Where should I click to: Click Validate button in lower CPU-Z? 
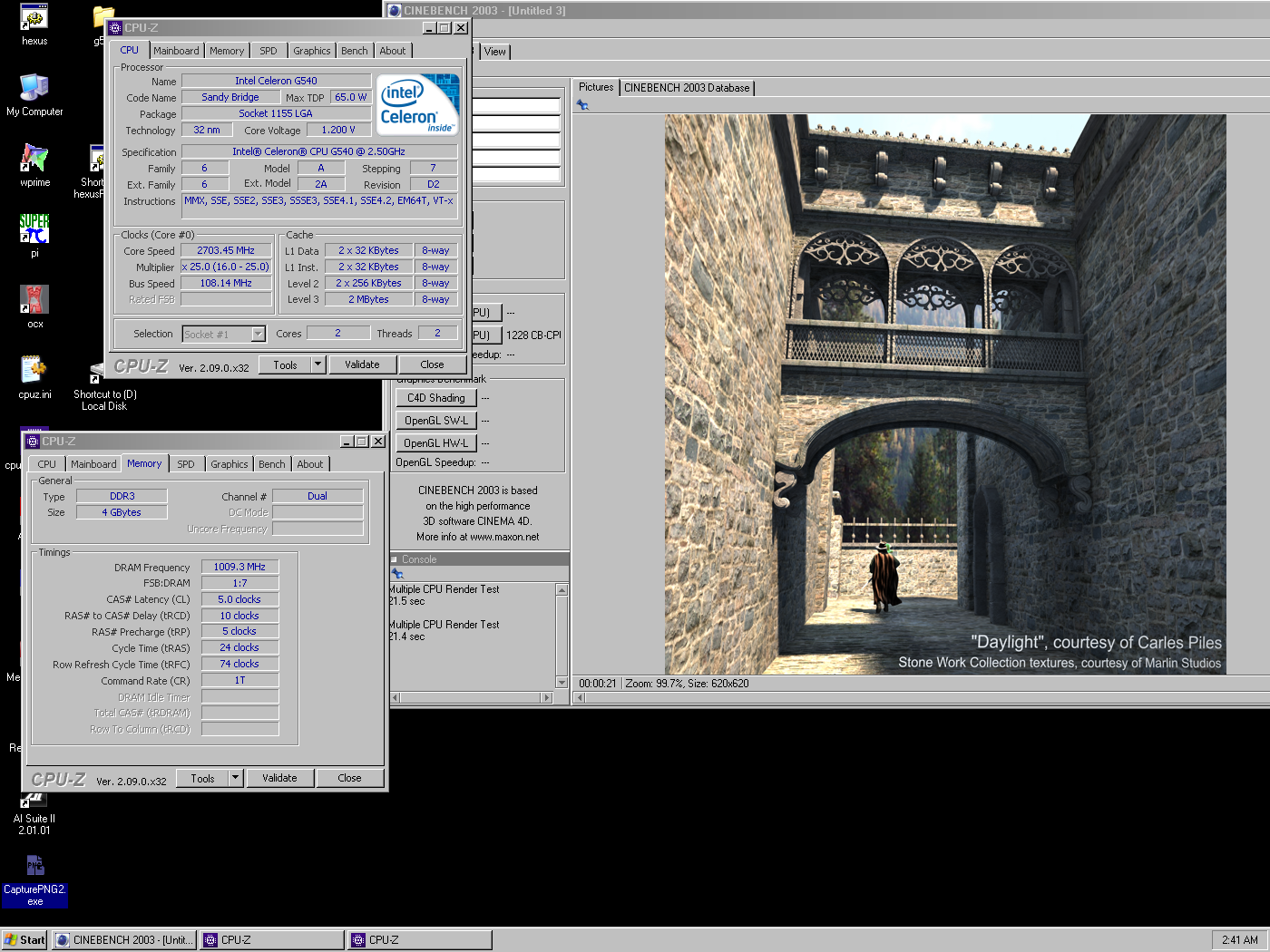[x=279, y=778]
